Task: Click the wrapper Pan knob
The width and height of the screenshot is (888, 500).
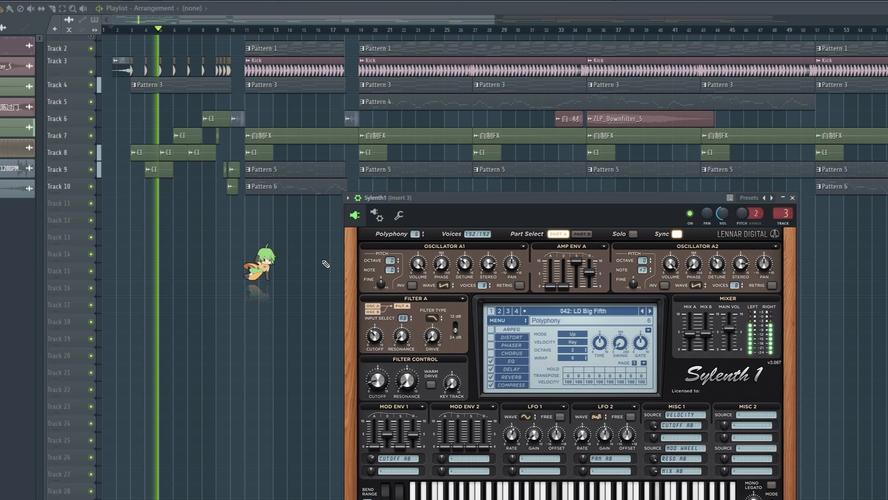Action: [707, 213]
